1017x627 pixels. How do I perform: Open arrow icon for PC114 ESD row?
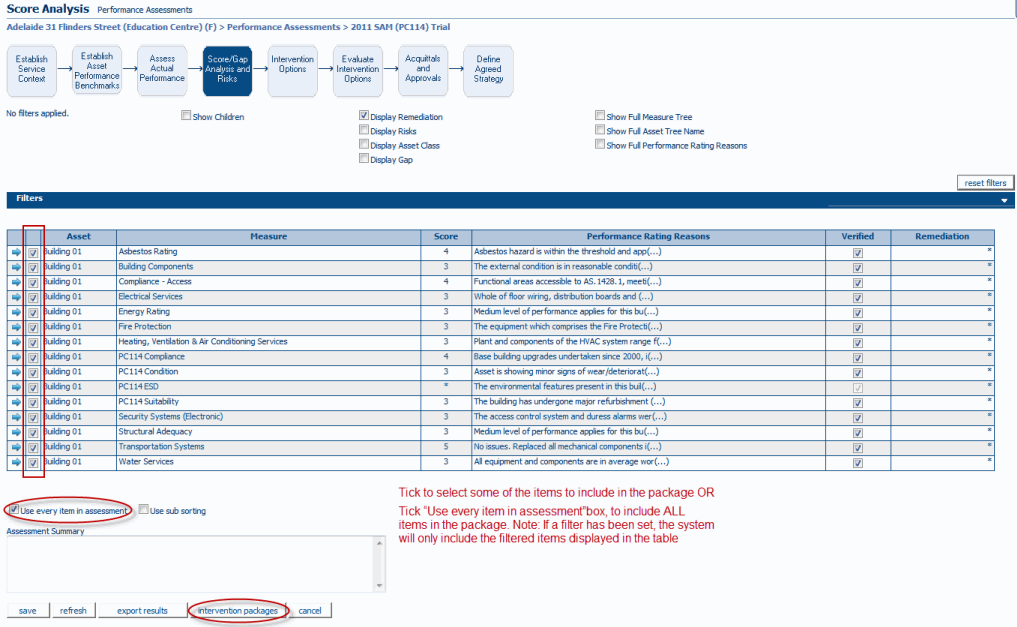(16, 387)
